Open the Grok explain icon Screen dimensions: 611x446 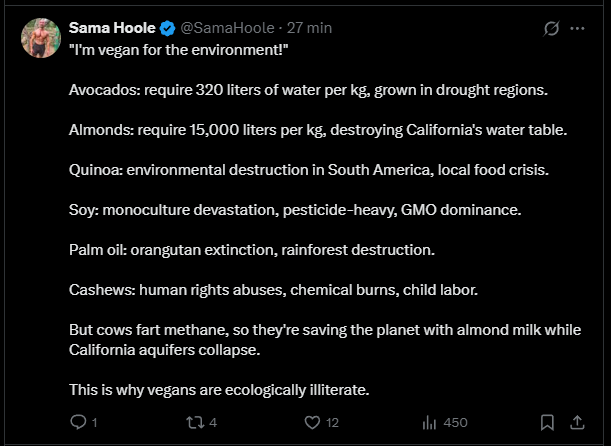tap(549, 29)
